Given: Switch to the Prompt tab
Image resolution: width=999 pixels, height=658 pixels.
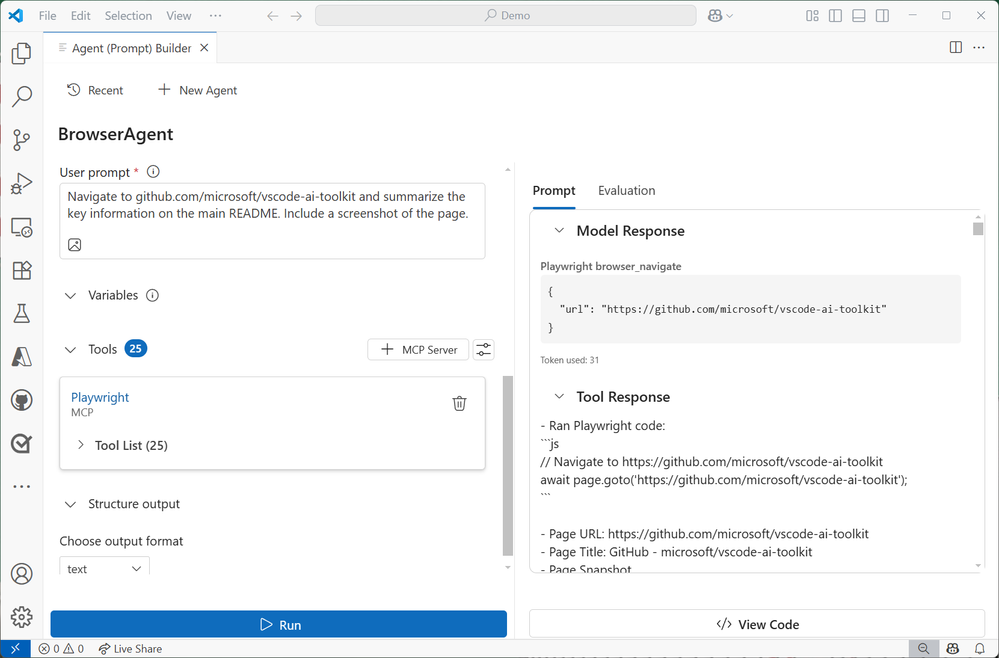Looking at the screenshot, I should pos(554,190).
